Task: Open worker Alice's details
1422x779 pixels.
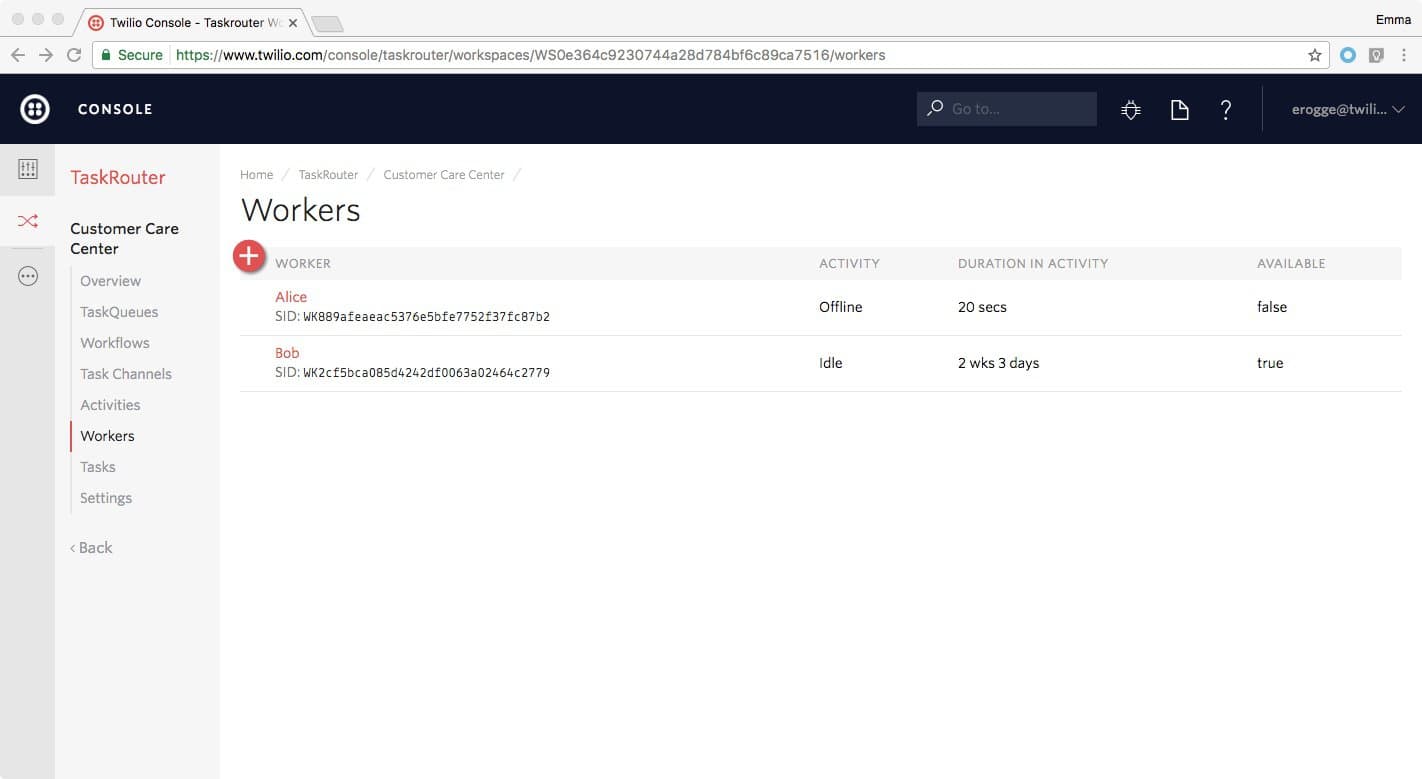Action: pos(290,296)
